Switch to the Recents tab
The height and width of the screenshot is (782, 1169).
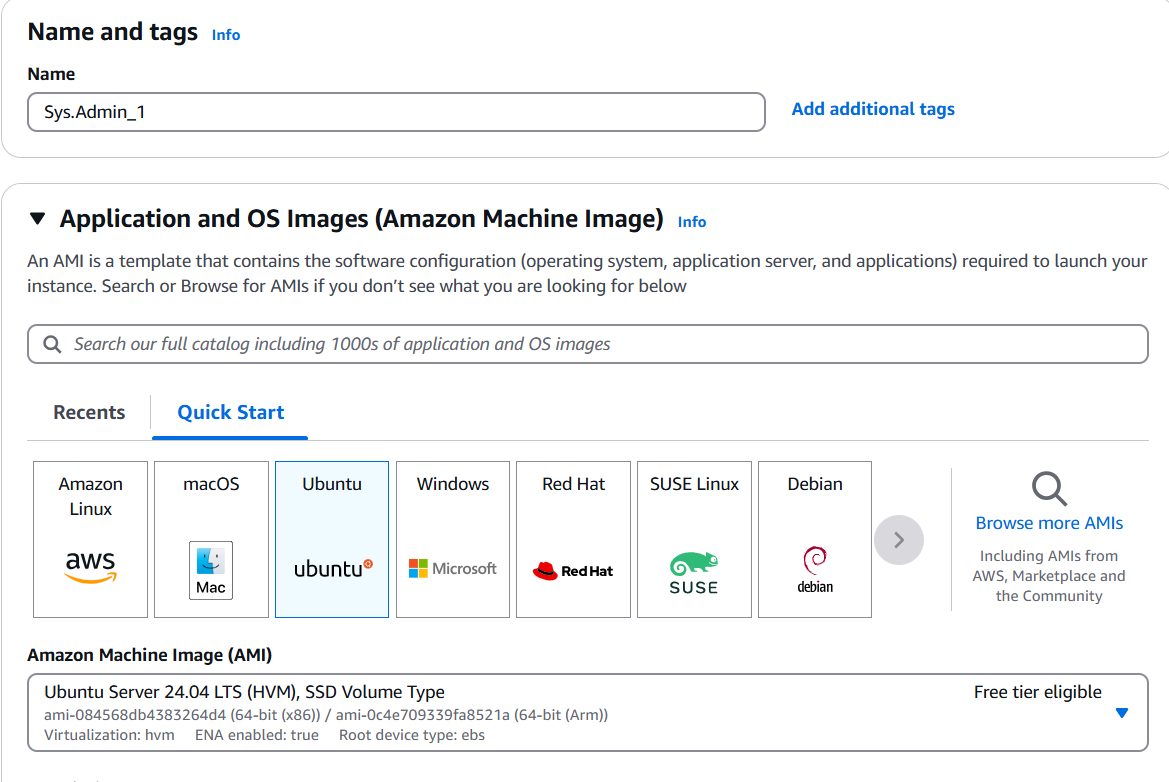click(89, 412)
